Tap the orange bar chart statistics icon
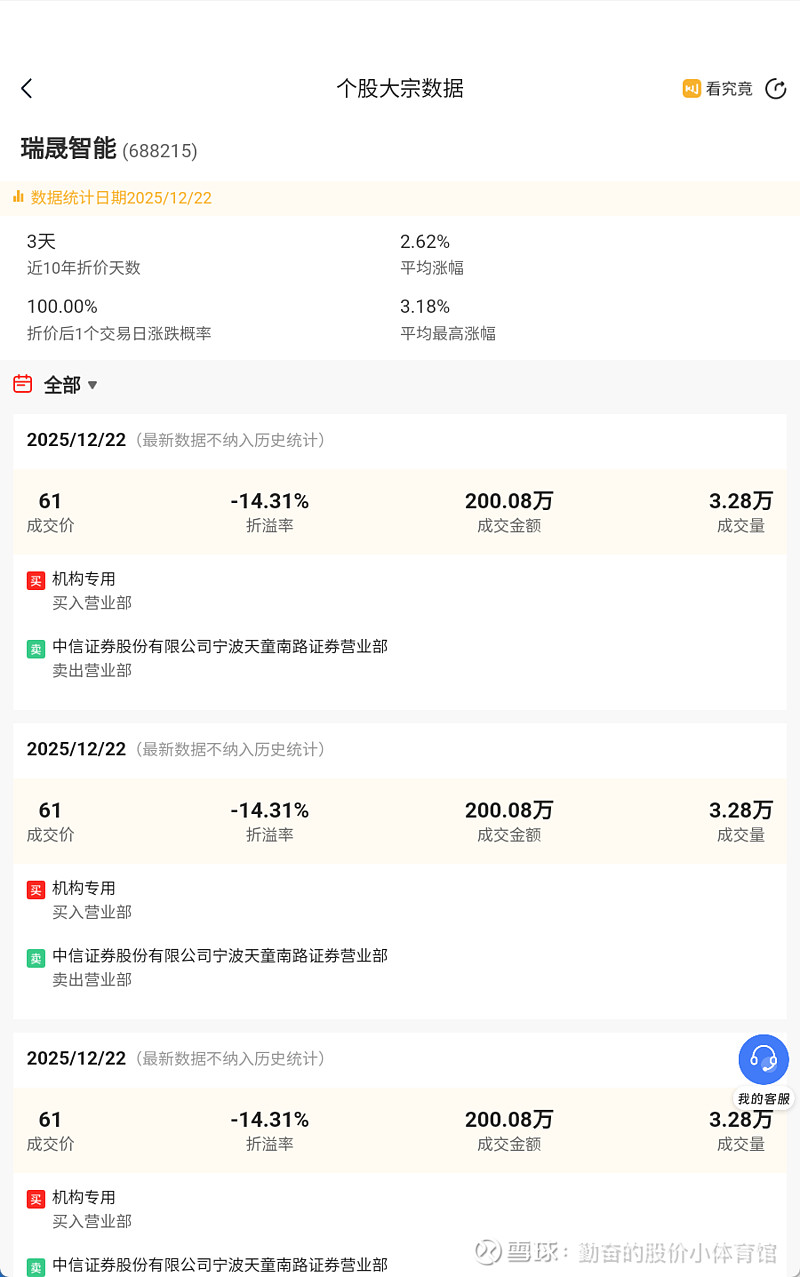Viewport: 800px width, 1277px height. tap(18, 197)
